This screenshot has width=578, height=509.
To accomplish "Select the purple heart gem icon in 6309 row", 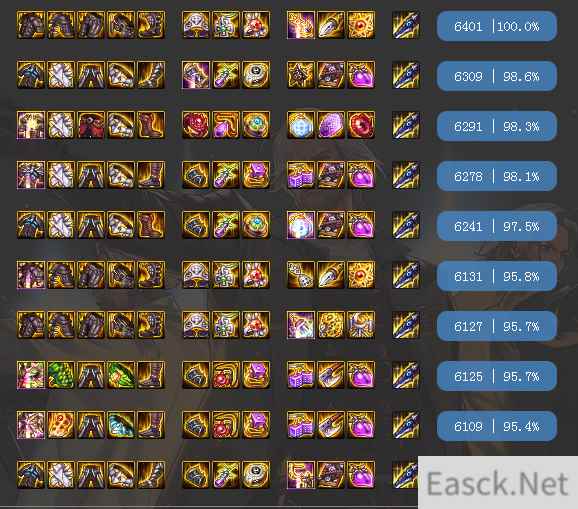I will click(361, 75).
